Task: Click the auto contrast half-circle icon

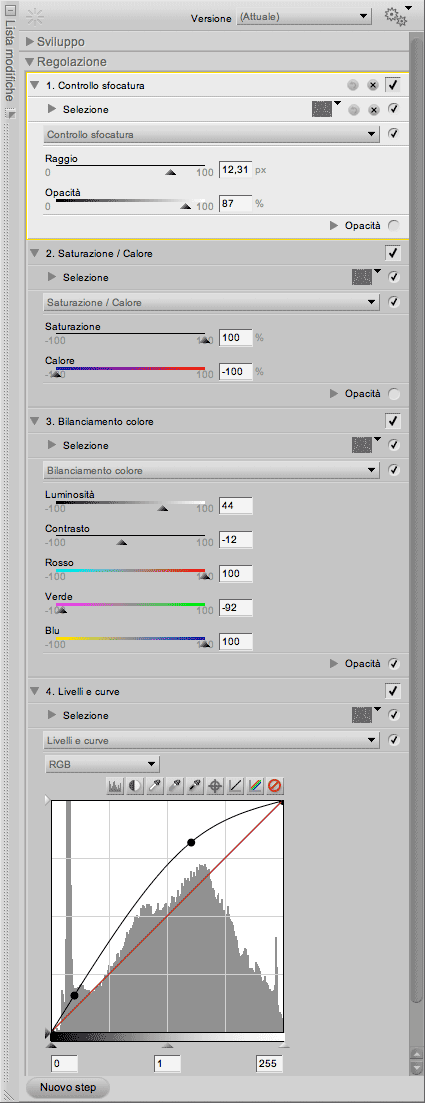Action: pyautogui.click(x=135, y=785)
